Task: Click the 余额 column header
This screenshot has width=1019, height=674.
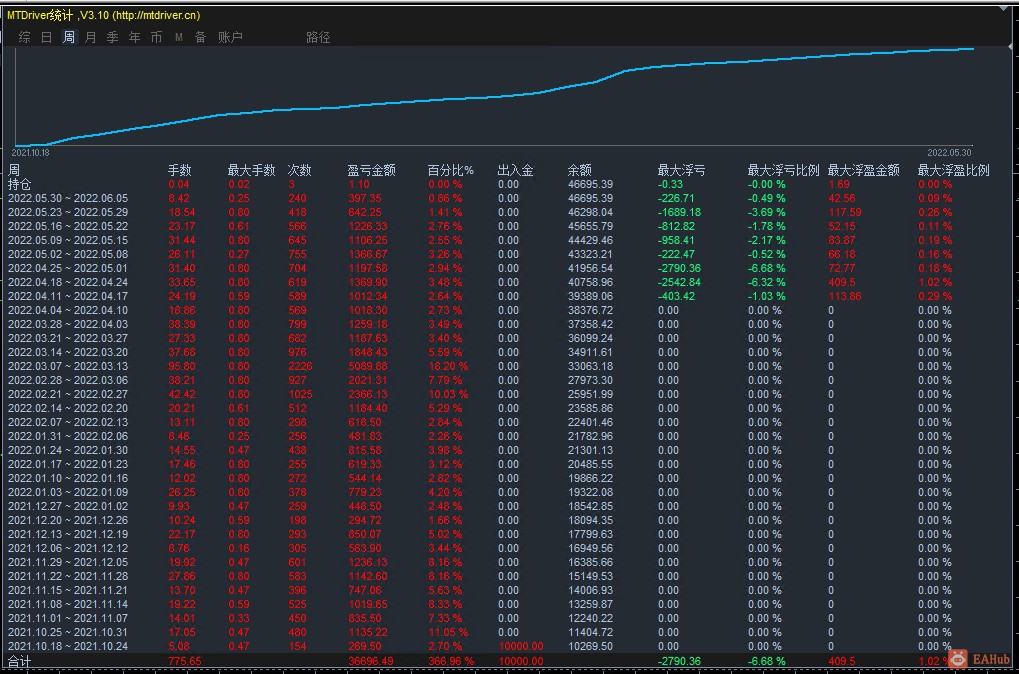Action: tap(580, 170)
